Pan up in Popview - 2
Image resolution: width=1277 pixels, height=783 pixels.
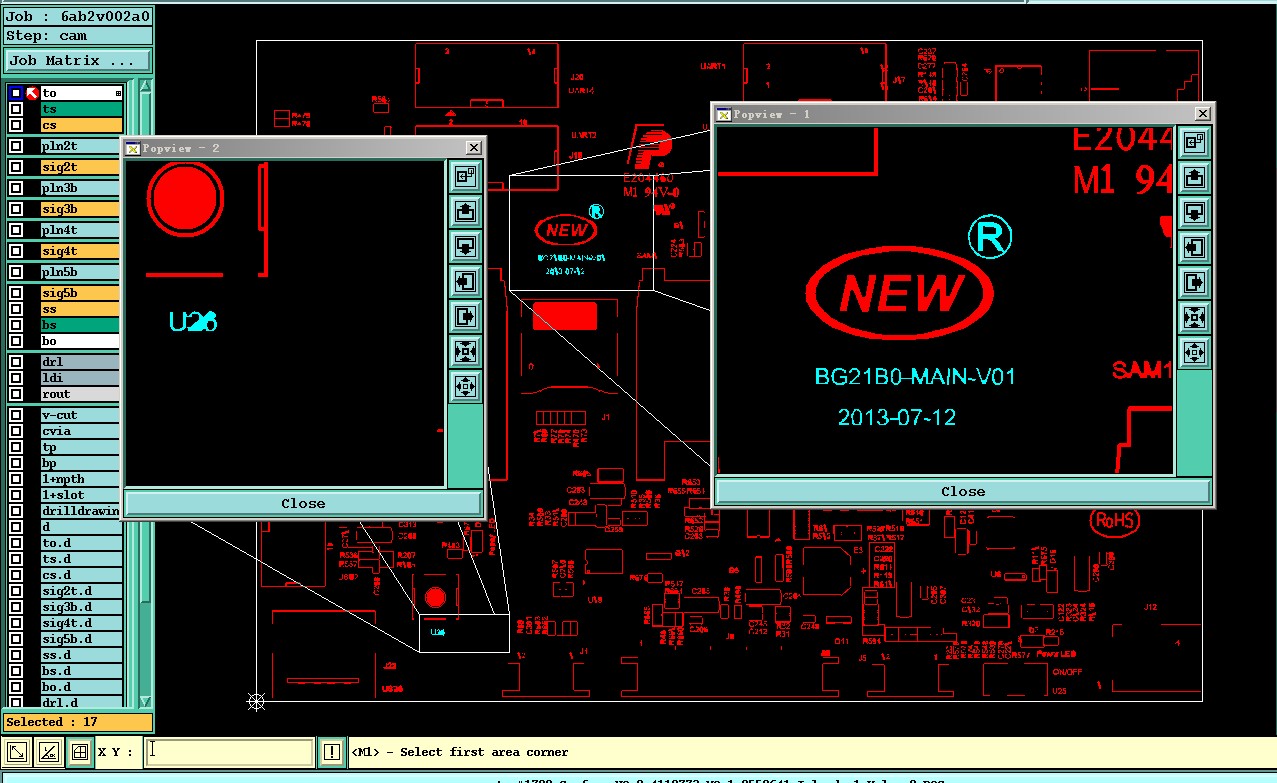(x=465, y=211)
